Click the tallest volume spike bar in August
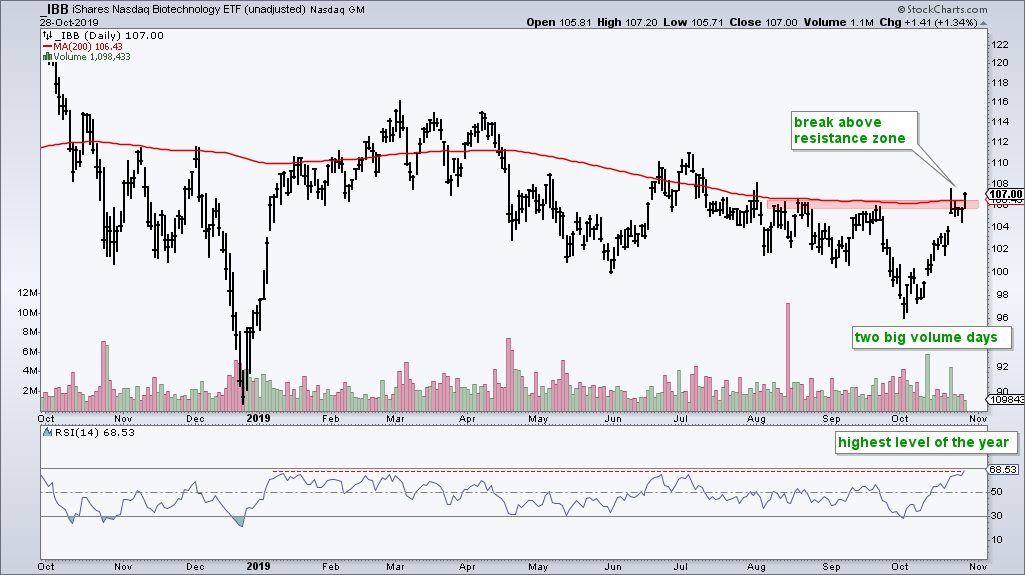This screenshot has height=575, width=1025. click(788, 357)
